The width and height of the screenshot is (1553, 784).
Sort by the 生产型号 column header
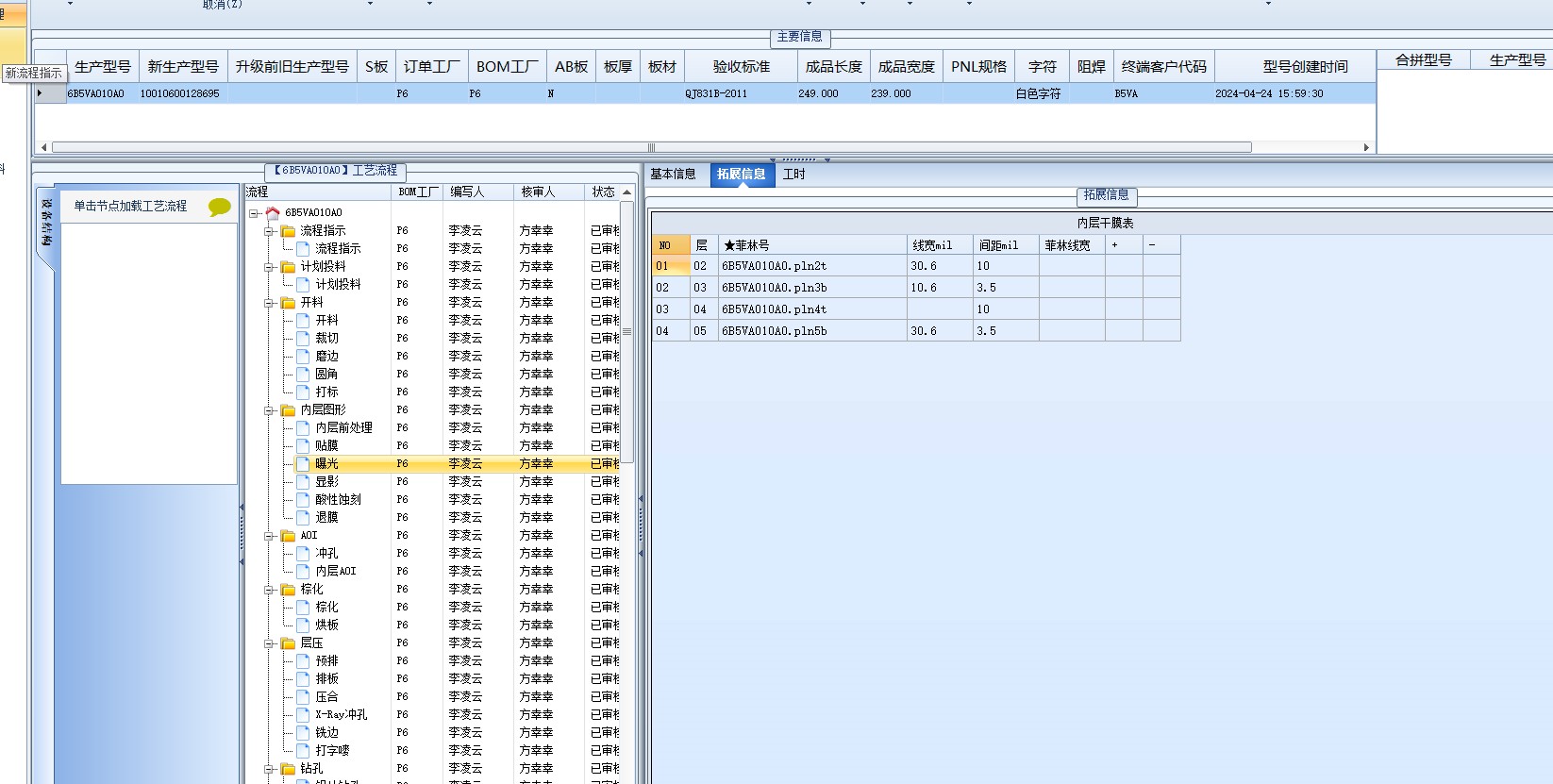[103, 67]
